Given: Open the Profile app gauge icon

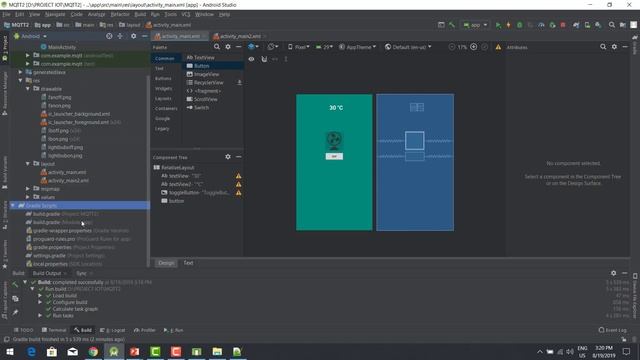Looking at the screenshot, I should 541,25.
